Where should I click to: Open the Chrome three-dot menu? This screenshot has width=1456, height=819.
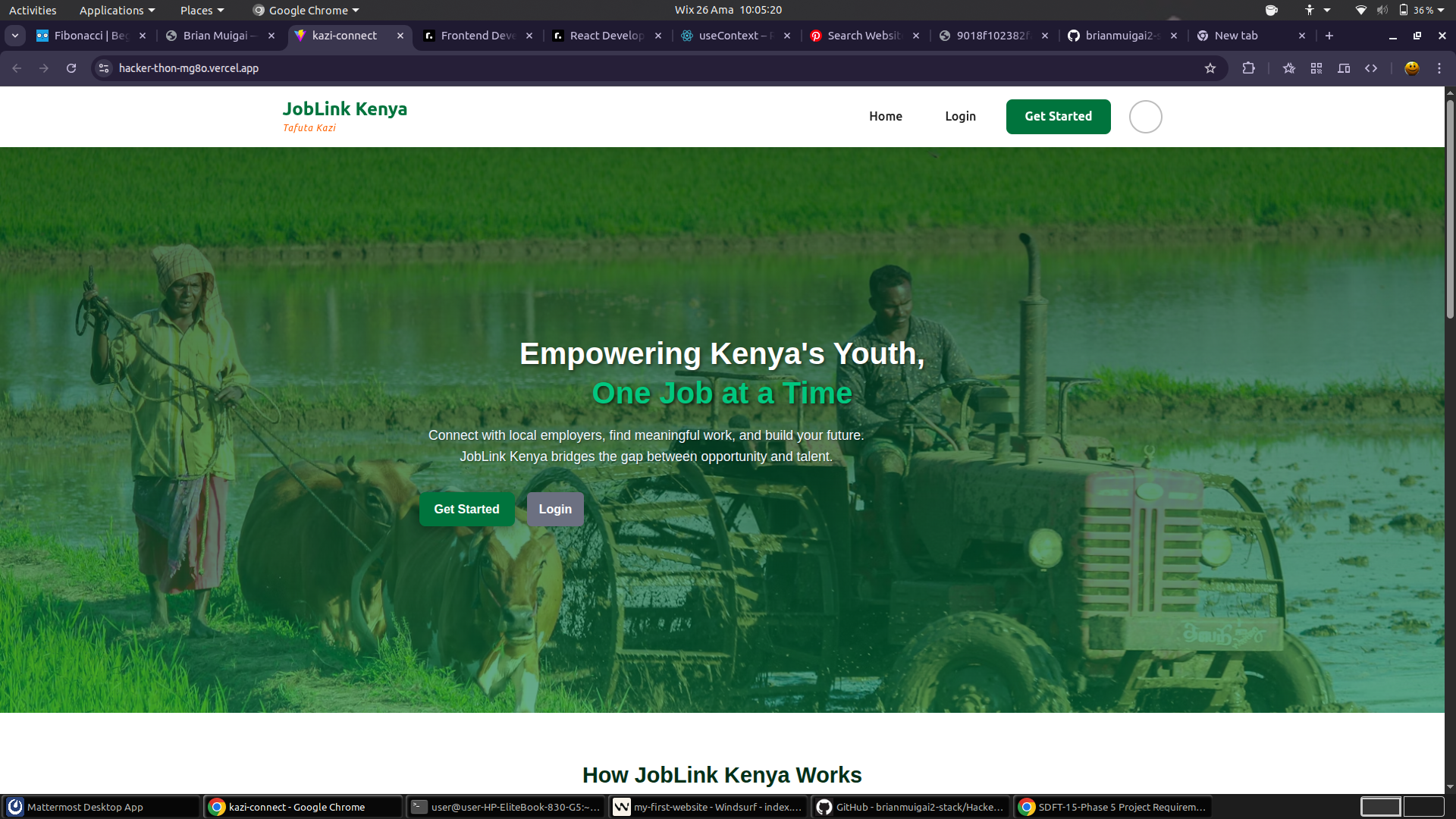point(1439,68)
